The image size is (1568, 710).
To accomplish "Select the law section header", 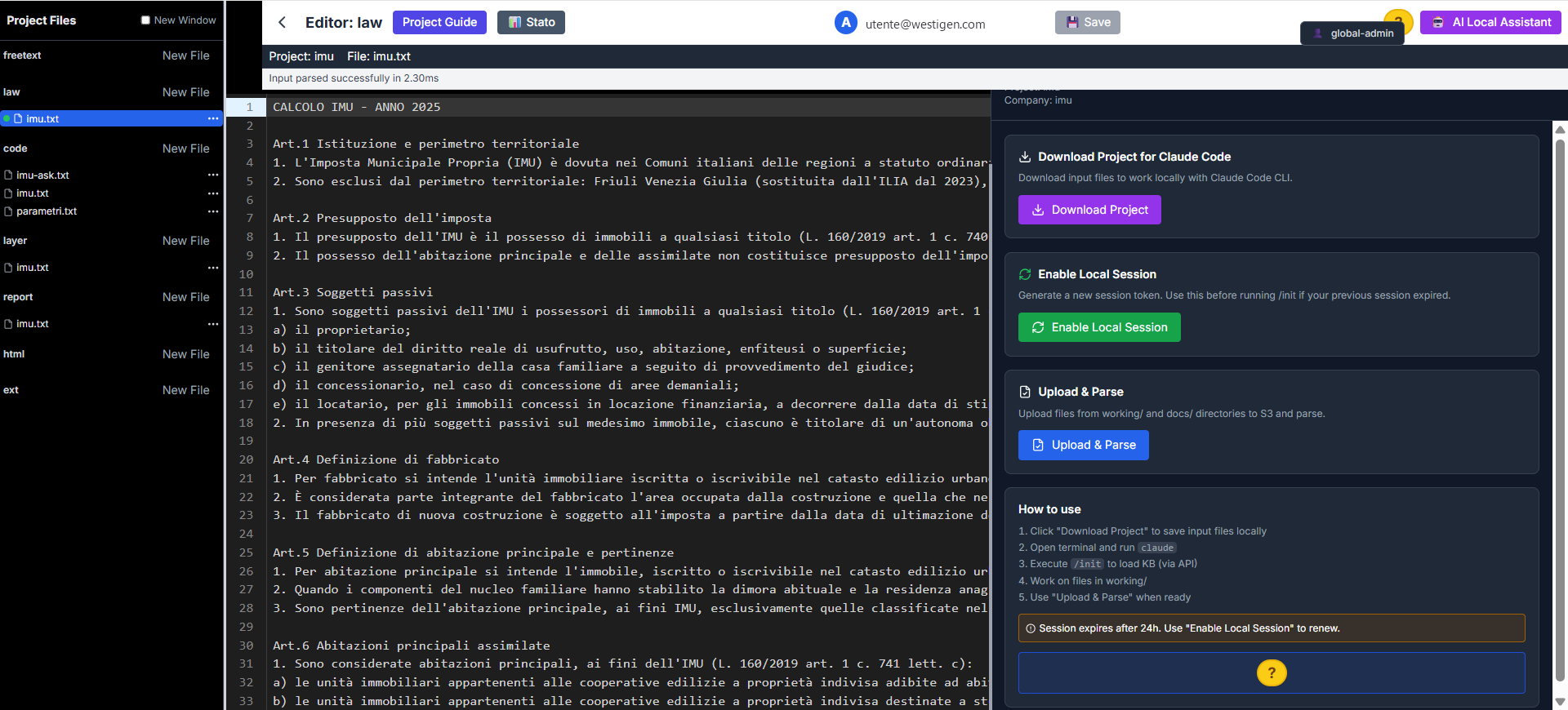I will coord(11,92).
